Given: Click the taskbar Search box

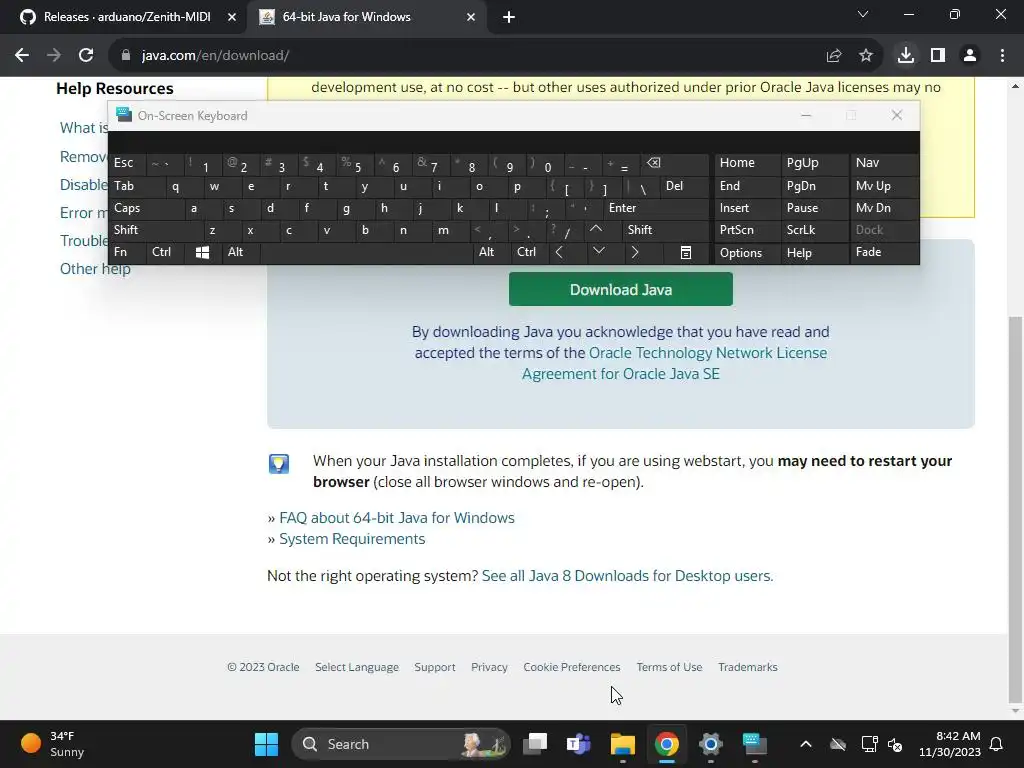Looking at the screenshot, I should click(400, 744).
